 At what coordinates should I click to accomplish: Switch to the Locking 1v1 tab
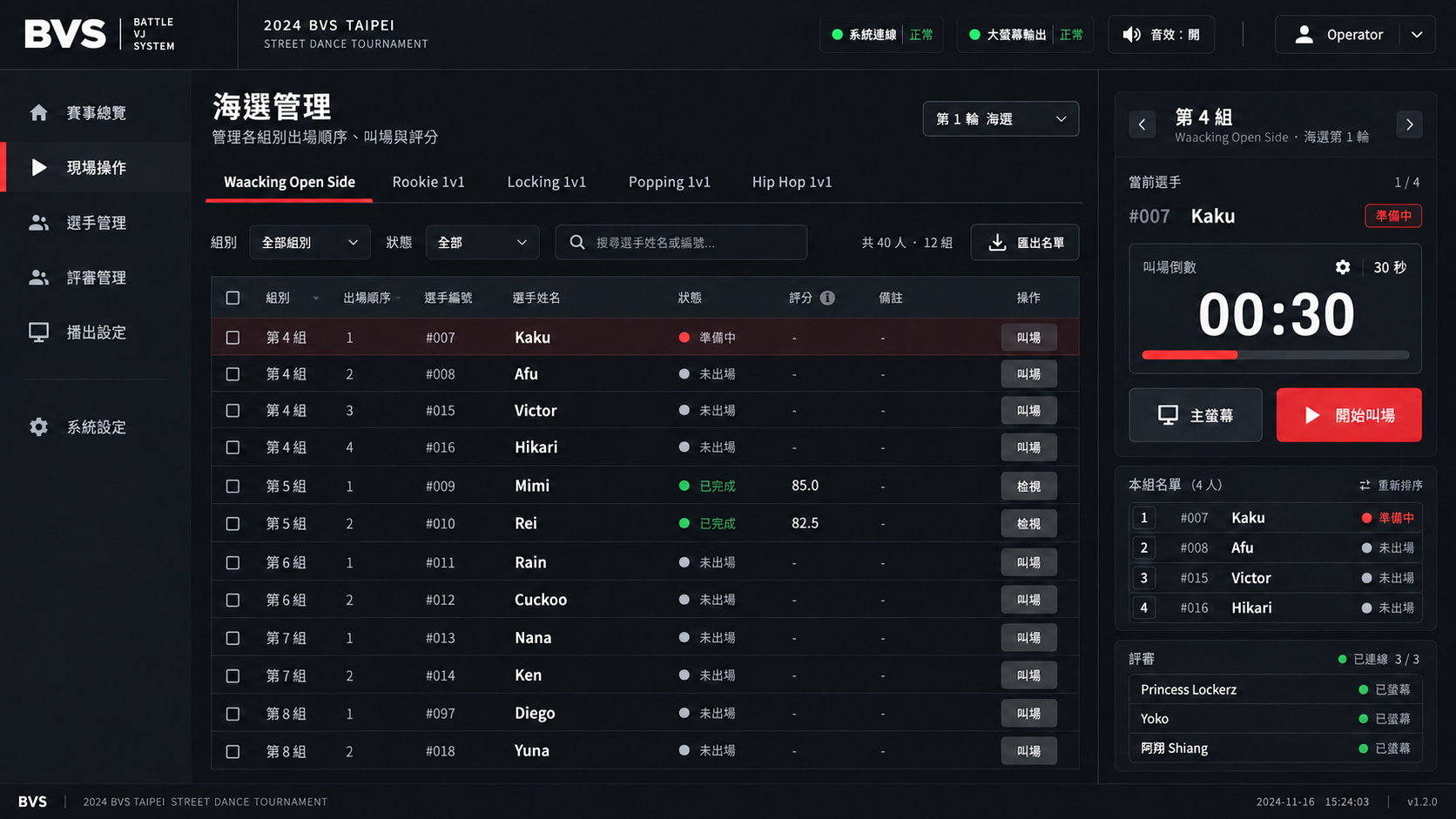coord(546,182)
